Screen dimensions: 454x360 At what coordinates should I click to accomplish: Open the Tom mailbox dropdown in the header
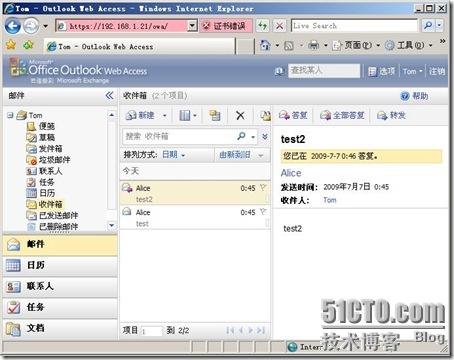[412, 71]
